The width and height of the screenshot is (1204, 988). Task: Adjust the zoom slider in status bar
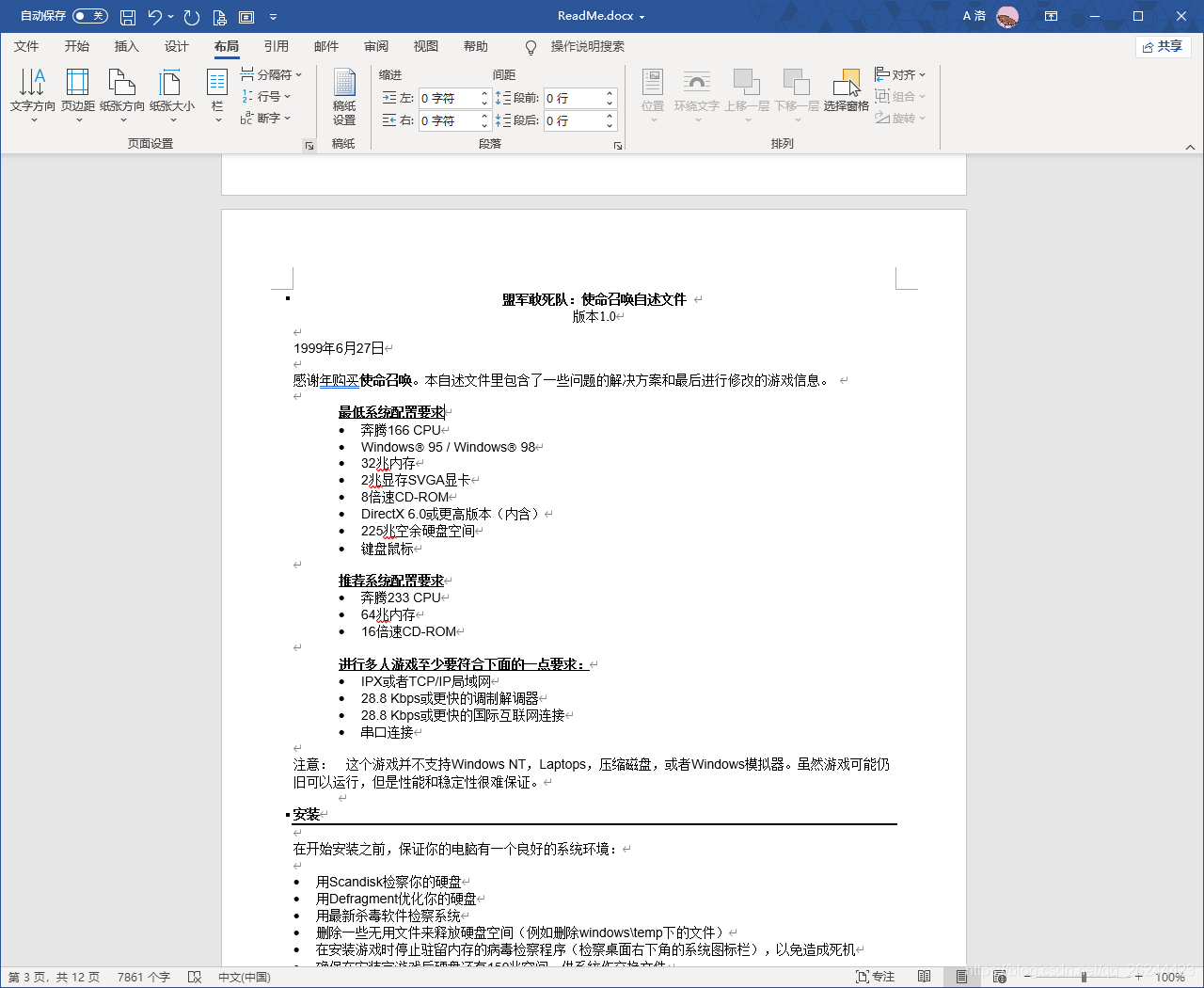(1084, 977)
